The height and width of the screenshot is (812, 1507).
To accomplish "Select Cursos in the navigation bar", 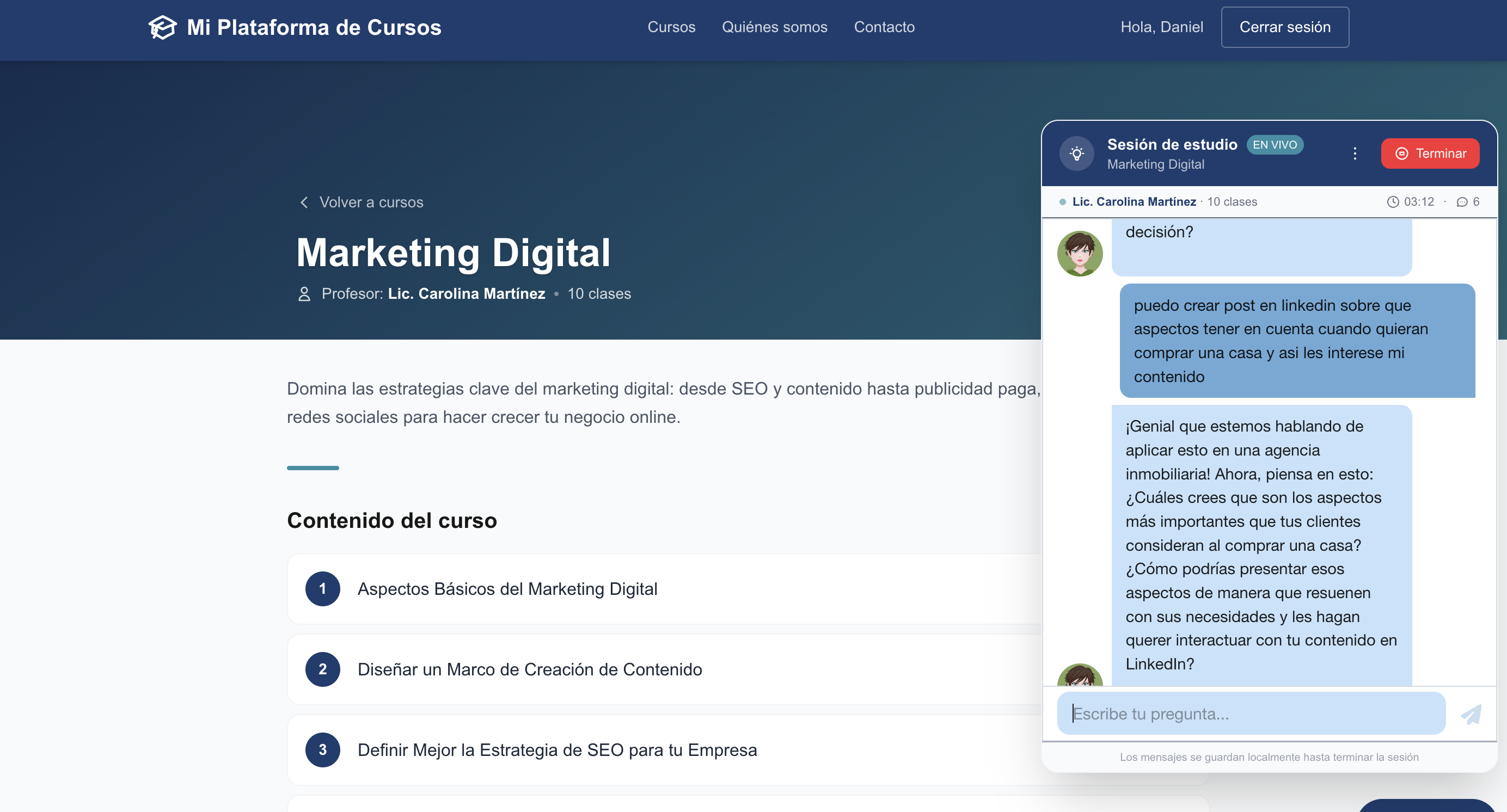I will [671, 27].
